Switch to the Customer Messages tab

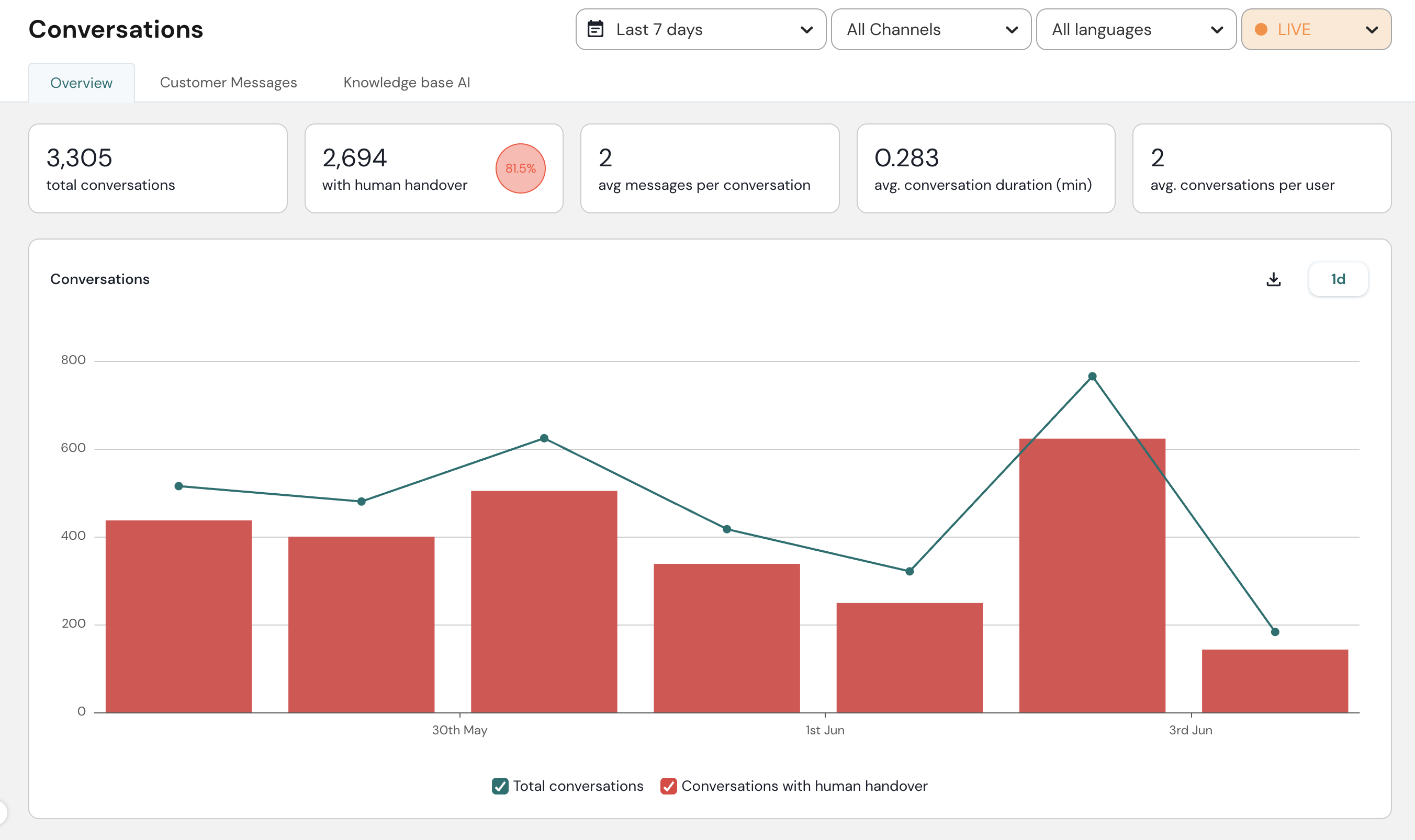[228, 83]
